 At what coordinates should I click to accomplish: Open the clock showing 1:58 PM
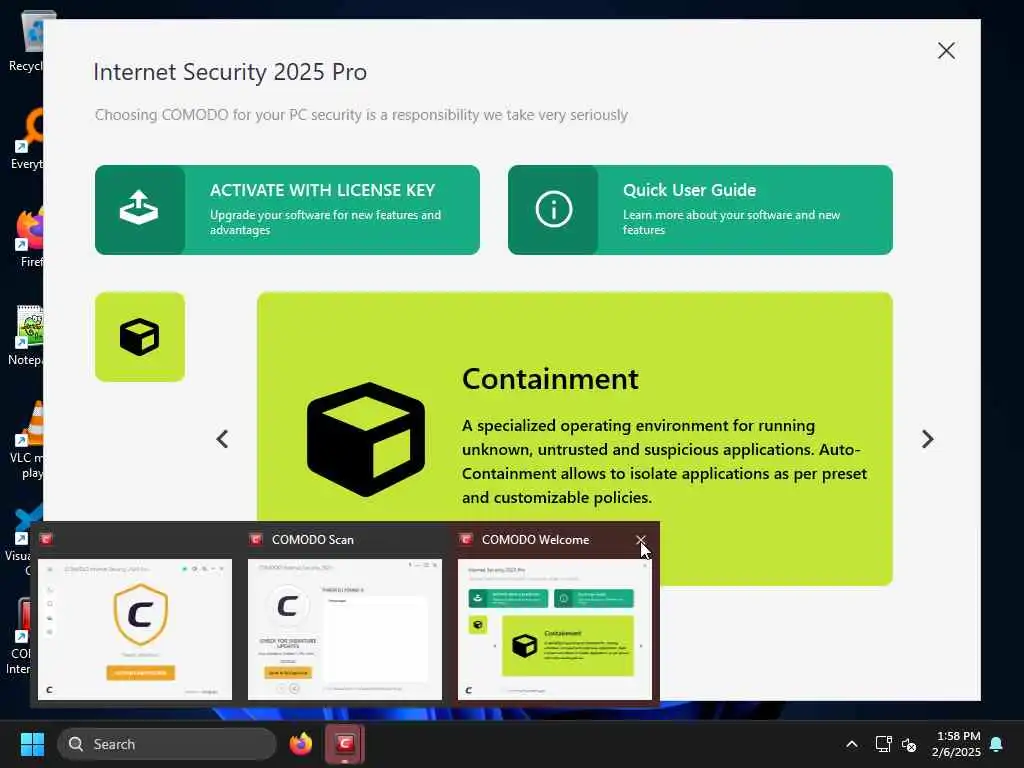(x=956, y=744)
